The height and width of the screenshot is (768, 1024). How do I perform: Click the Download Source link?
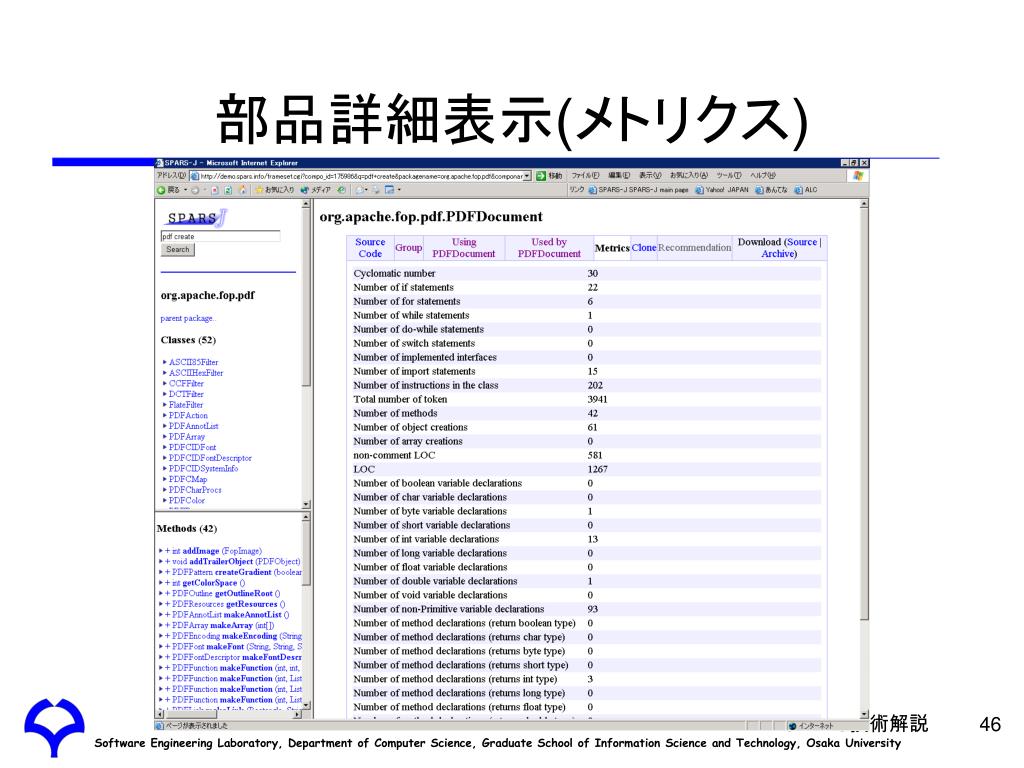(x=801, y=242)
